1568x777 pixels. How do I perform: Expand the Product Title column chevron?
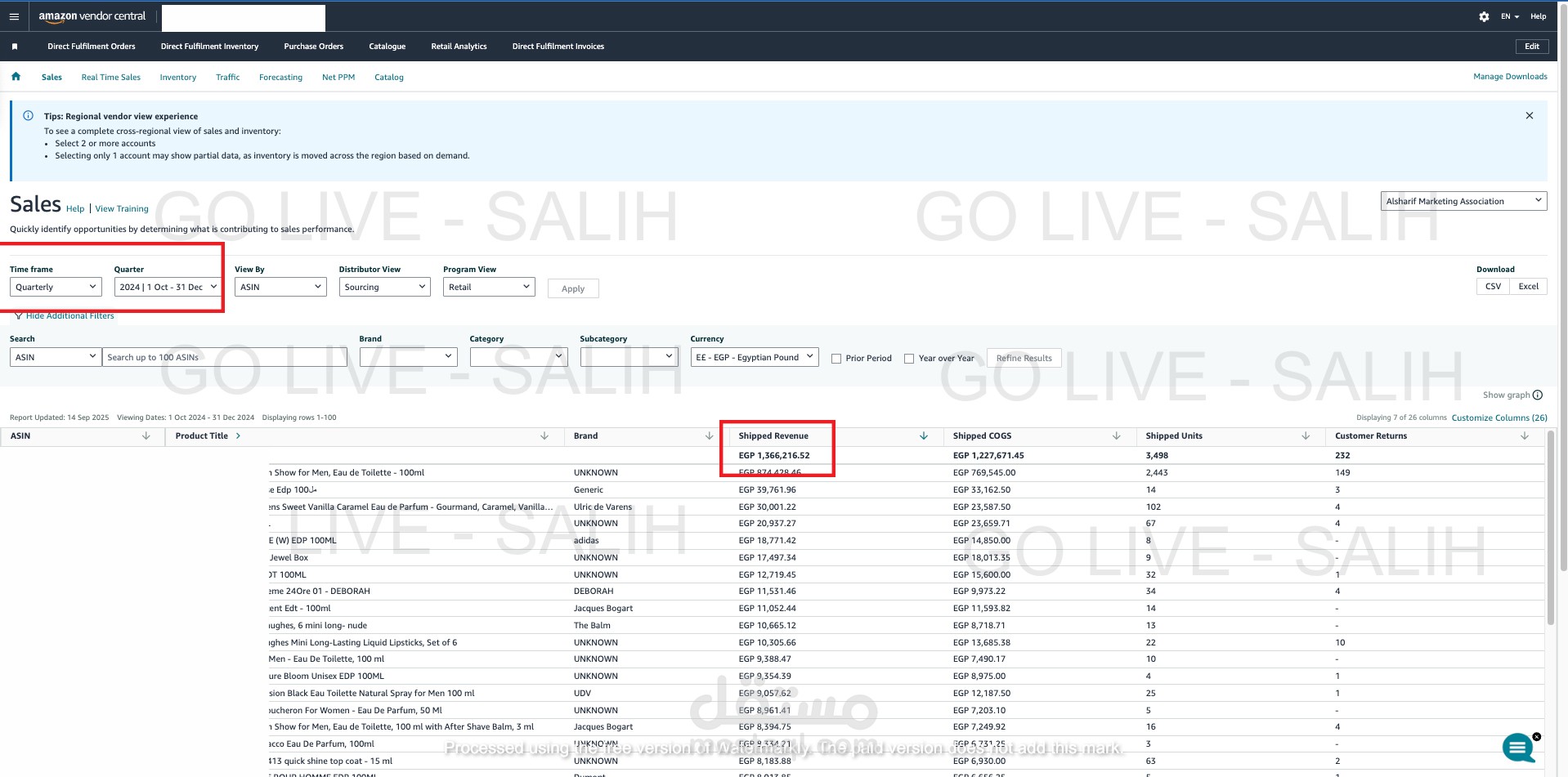(238, 436)
